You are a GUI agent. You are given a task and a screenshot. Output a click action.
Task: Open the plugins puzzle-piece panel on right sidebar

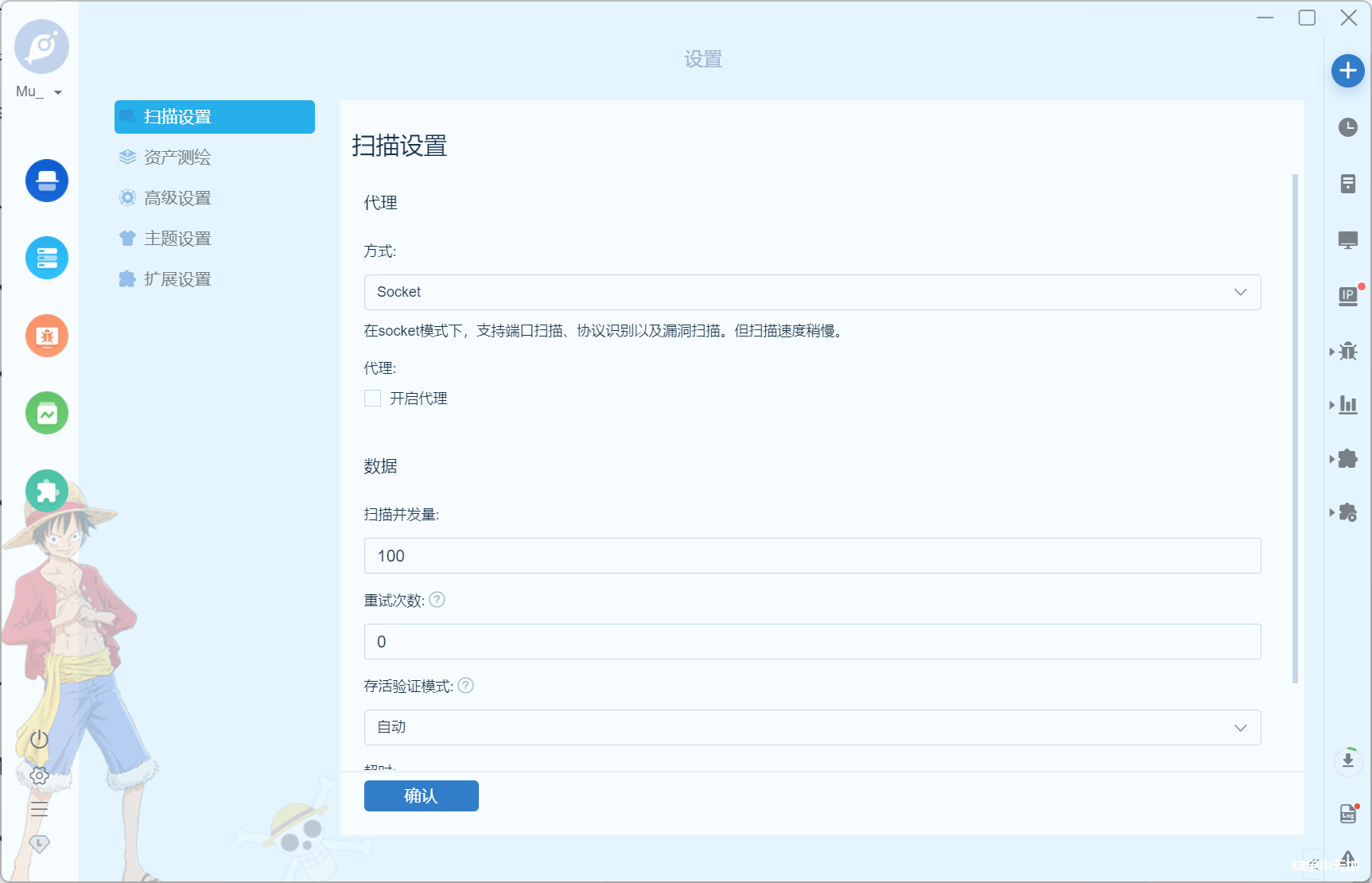click(1347, 458)
